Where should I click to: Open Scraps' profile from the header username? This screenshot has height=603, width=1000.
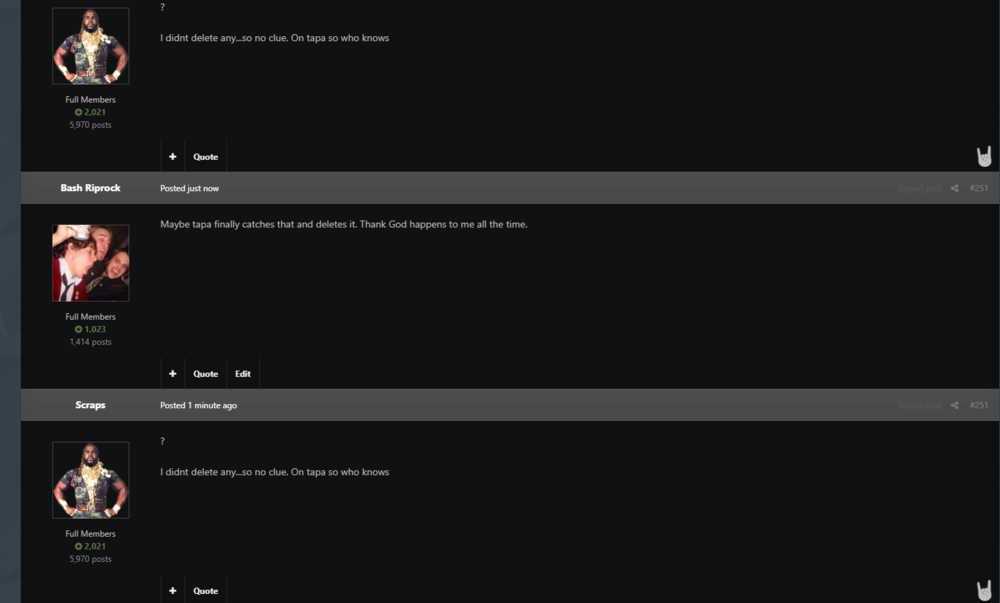pos(90,405)
